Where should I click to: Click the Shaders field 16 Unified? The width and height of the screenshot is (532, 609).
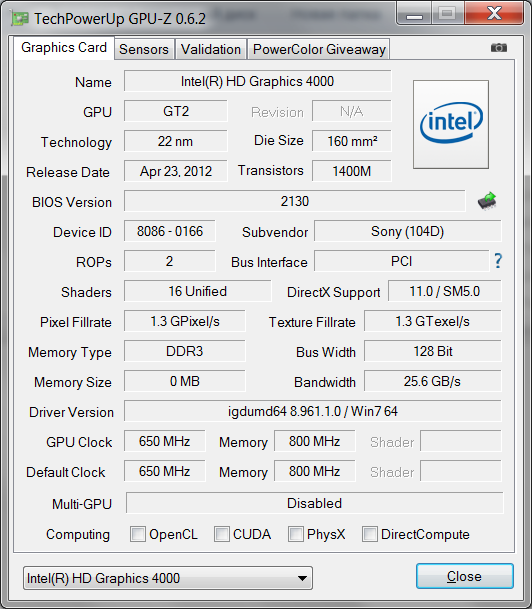[198, 291]
